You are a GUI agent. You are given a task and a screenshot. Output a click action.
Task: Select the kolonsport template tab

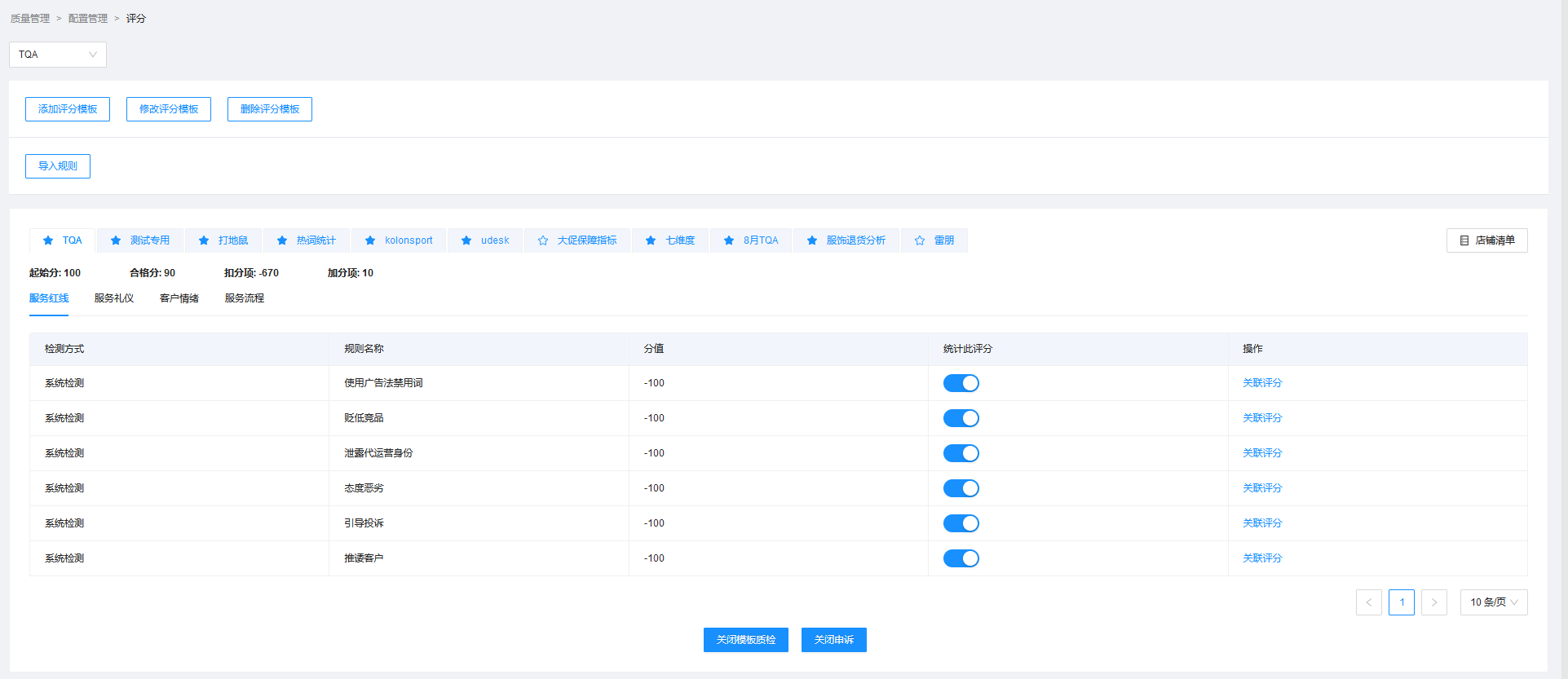(399, 240)
